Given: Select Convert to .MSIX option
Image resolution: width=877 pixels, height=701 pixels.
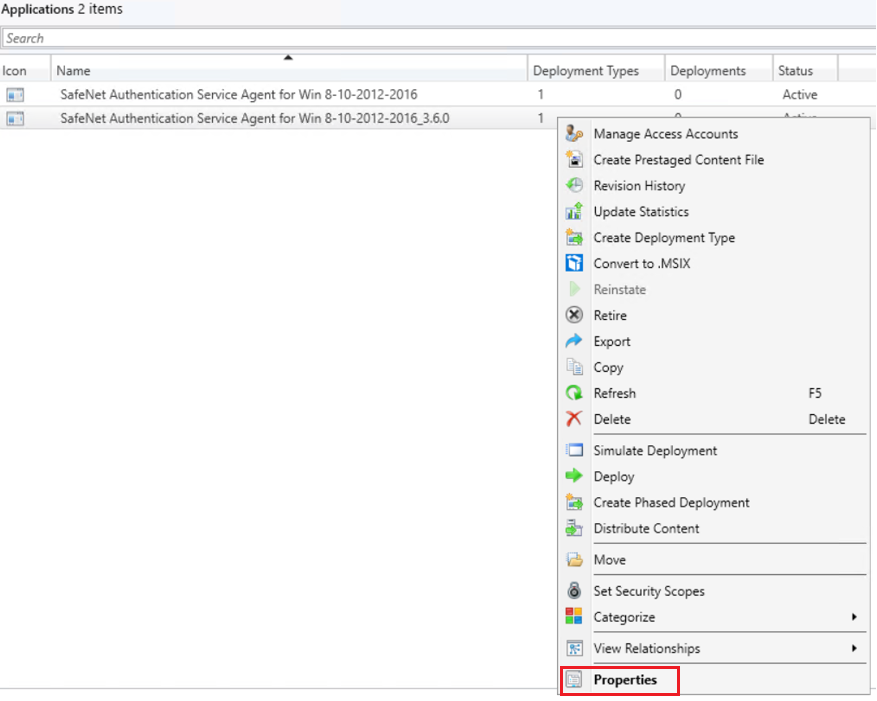Looking at the screenshot, I should click(x=714, y=263).
